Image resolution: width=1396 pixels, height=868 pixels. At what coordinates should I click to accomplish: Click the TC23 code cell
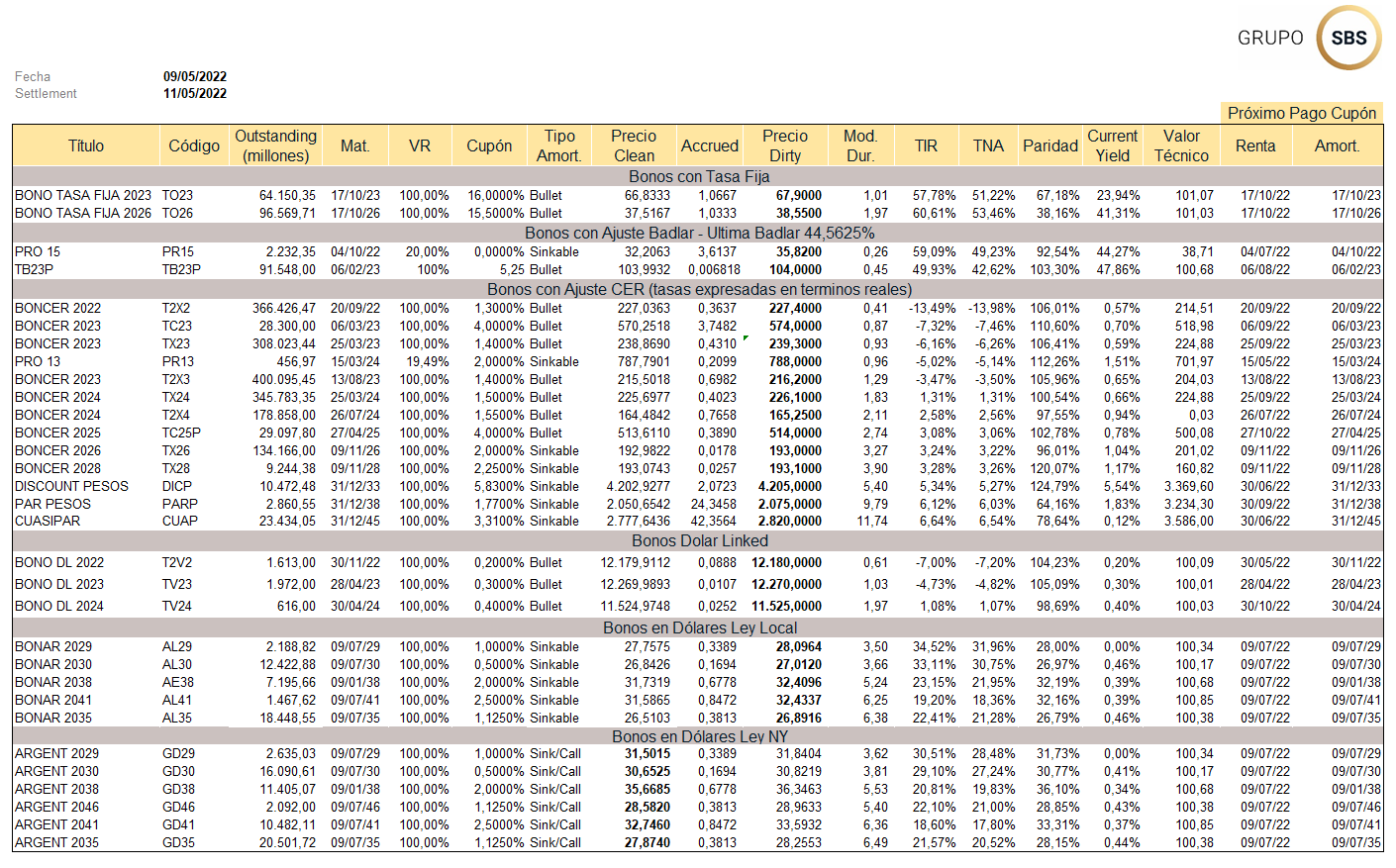pos(177,326)
